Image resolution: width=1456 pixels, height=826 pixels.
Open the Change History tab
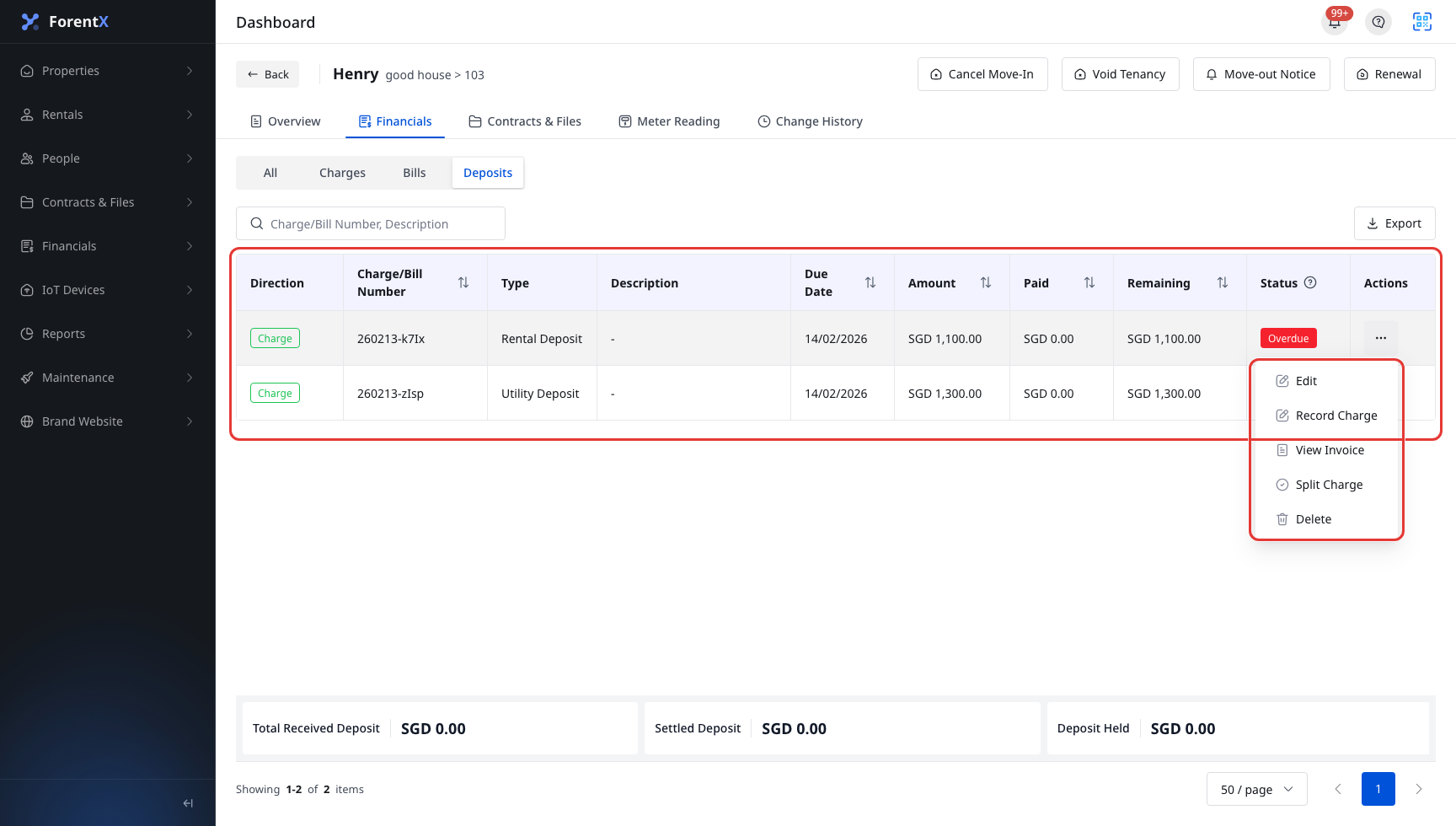(810, 121)
